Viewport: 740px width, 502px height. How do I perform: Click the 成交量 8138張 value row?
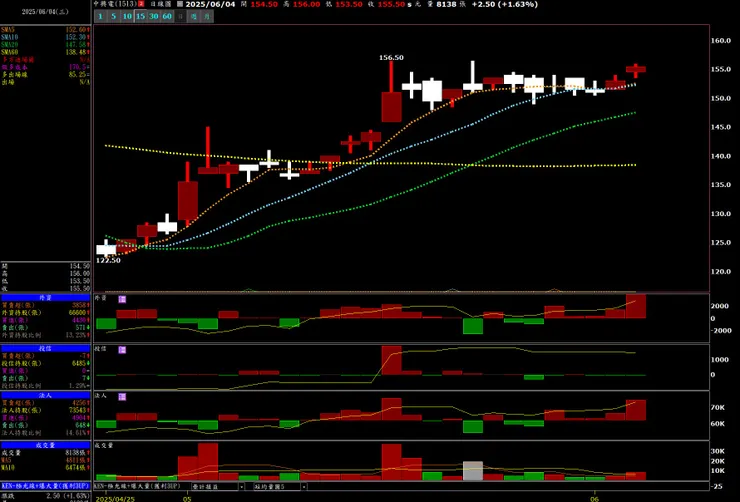[x=45, y=453]
